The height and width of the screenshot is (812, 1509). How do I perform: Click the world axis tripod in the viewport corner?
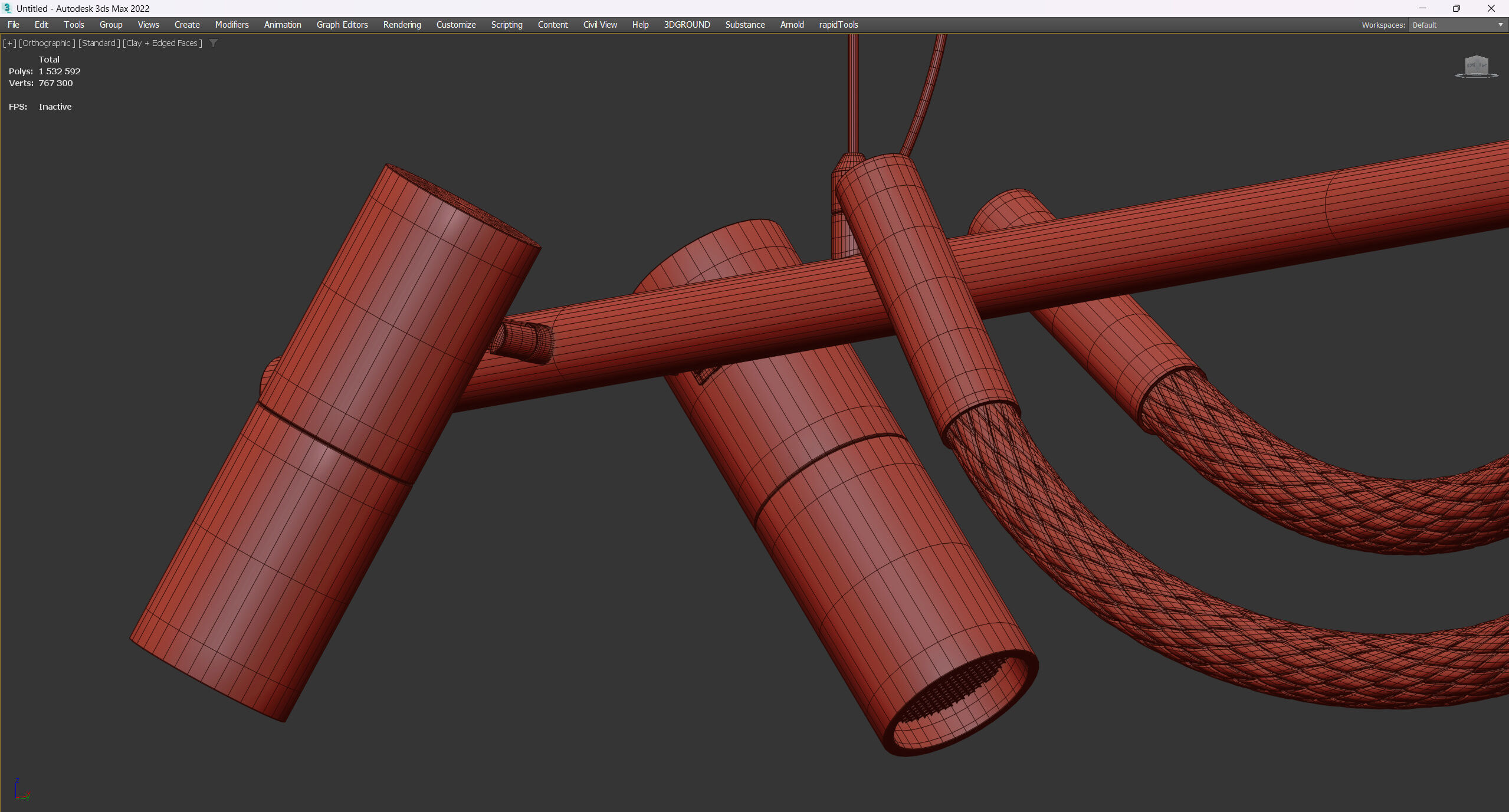point(21,790)
